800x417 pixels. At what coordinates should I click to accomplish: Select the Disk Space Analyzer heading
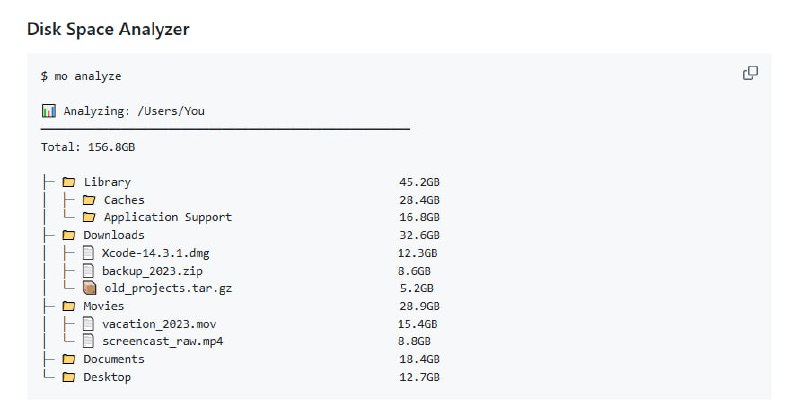coord(108,29)
